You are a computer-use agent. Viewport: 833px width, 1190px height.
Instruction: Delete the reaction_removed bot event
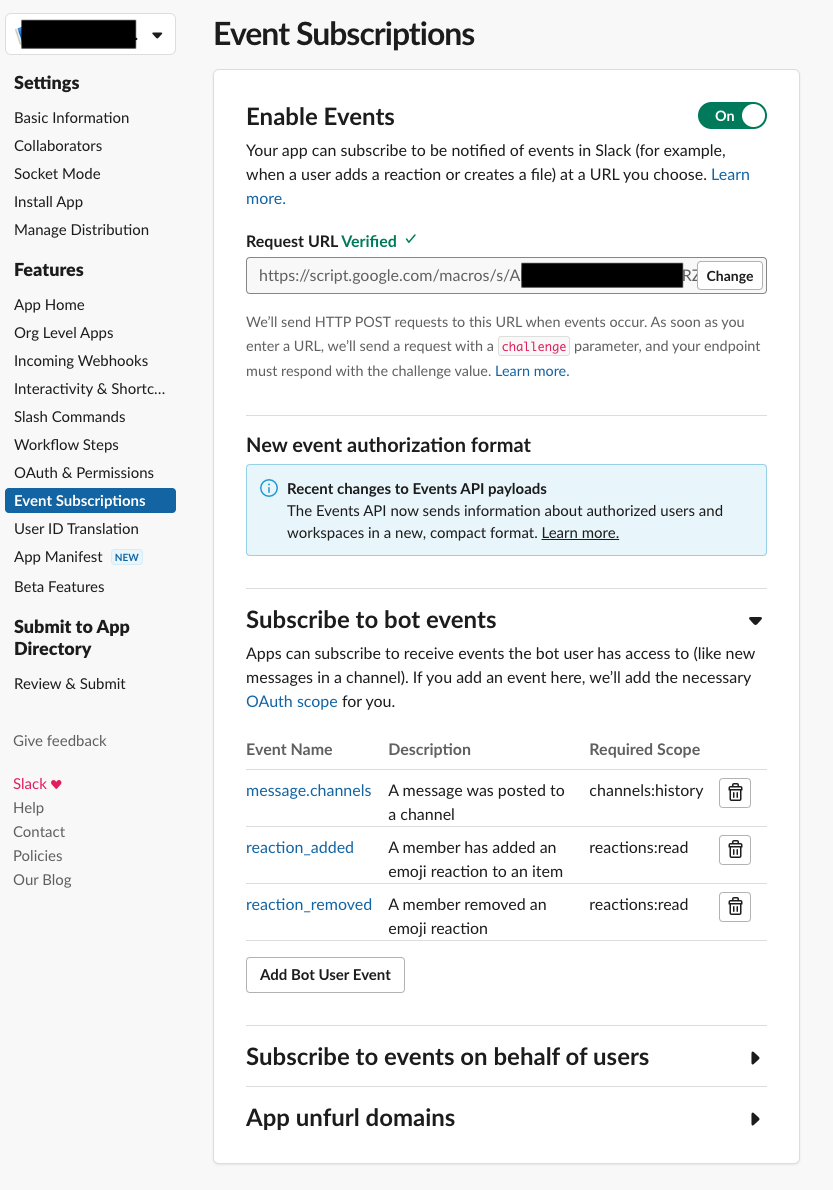734,907
